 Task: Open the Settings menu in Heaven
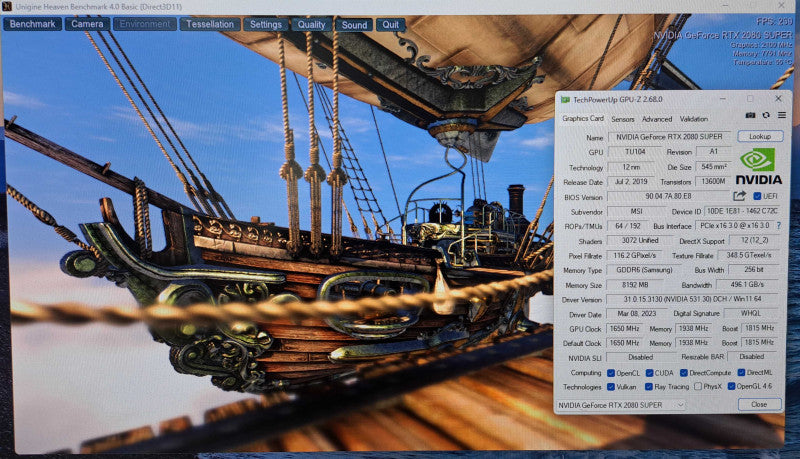[266, 24]
